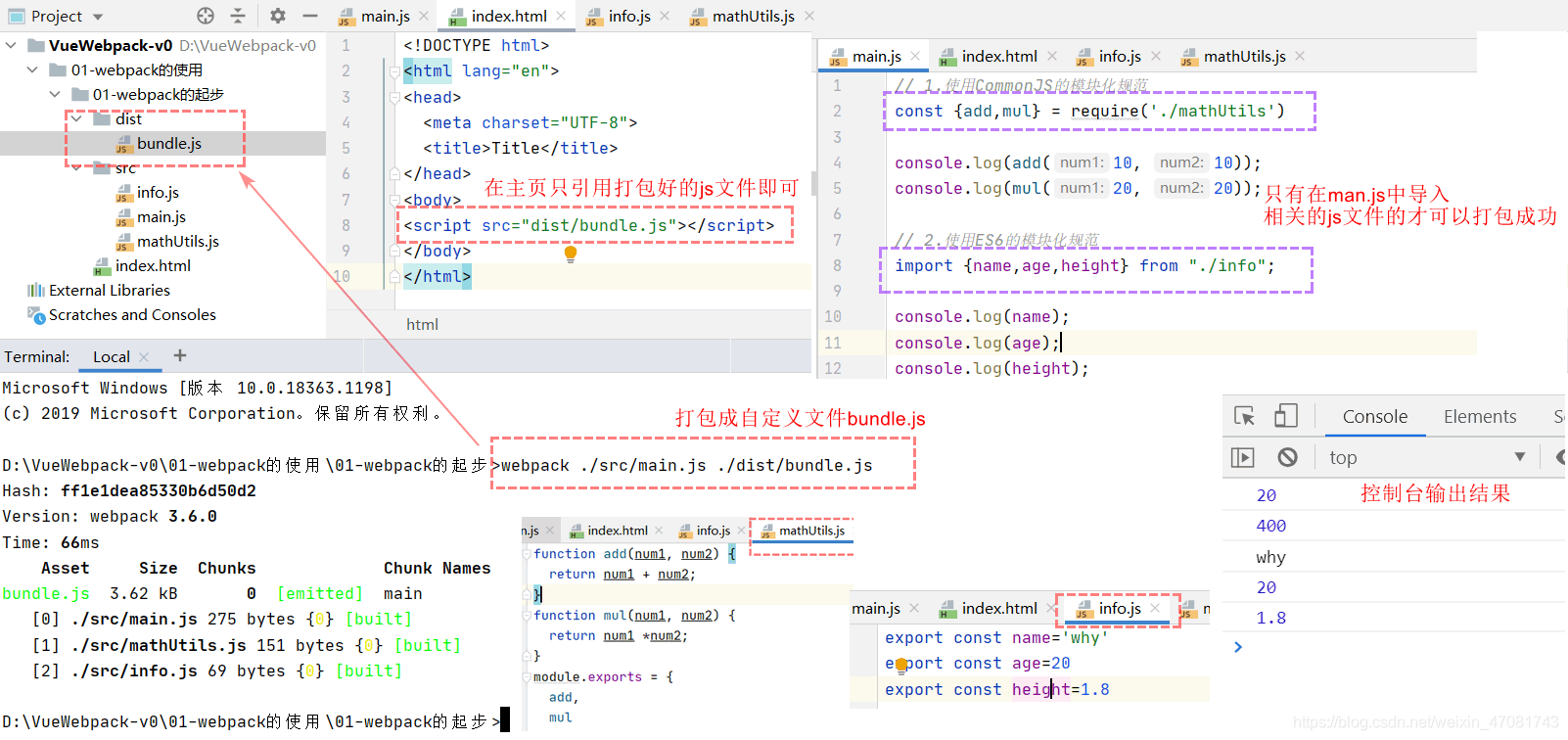Close mathUtils.js tab in the index.html editor strip

(808, 16)
